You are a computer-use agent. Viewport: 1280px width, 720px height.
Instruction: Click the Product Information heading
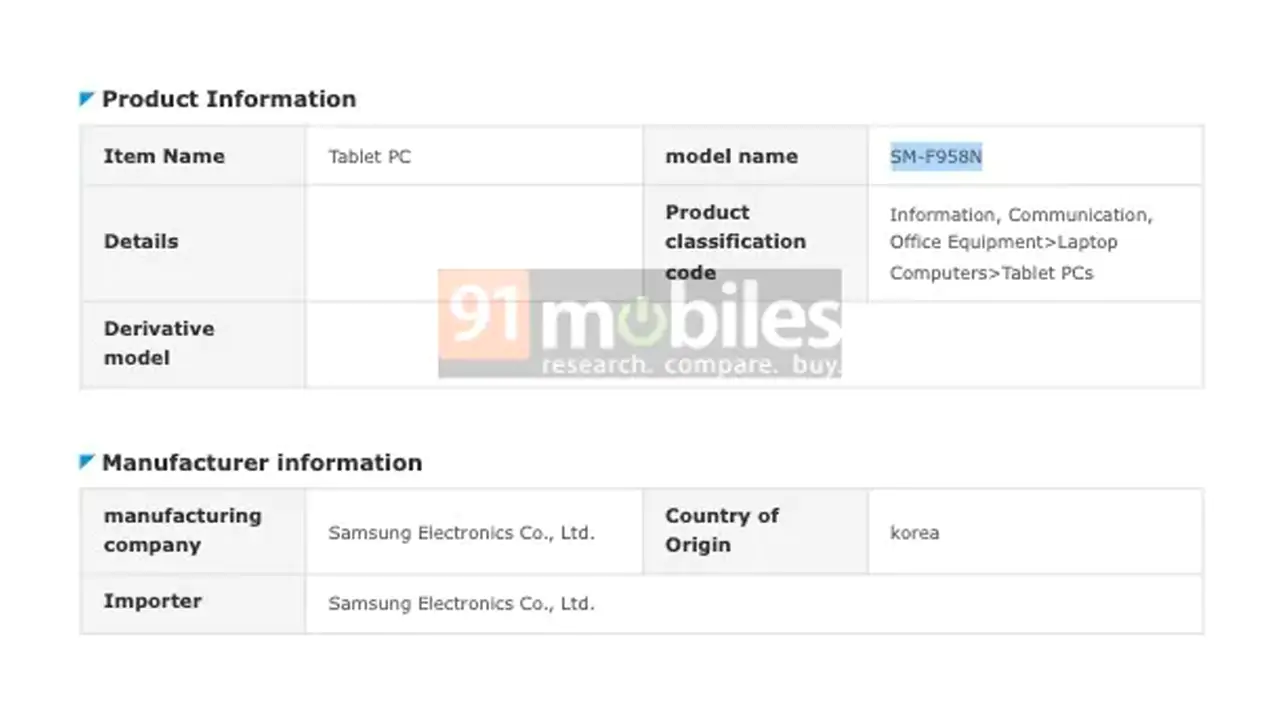(x=229, y=99)
